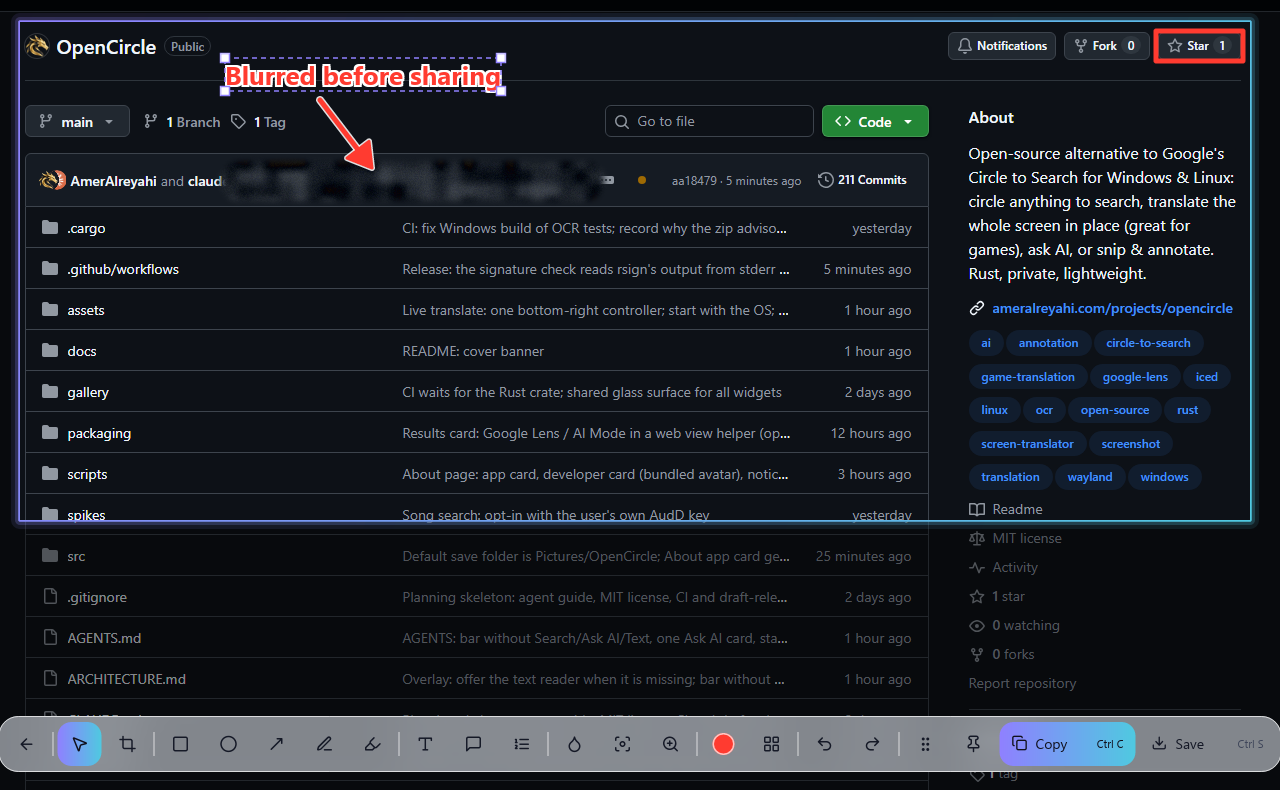Viewport: 1280px width, 790px height.
Task: Star the OpenCircle repository
Action: click(1199, 46)
